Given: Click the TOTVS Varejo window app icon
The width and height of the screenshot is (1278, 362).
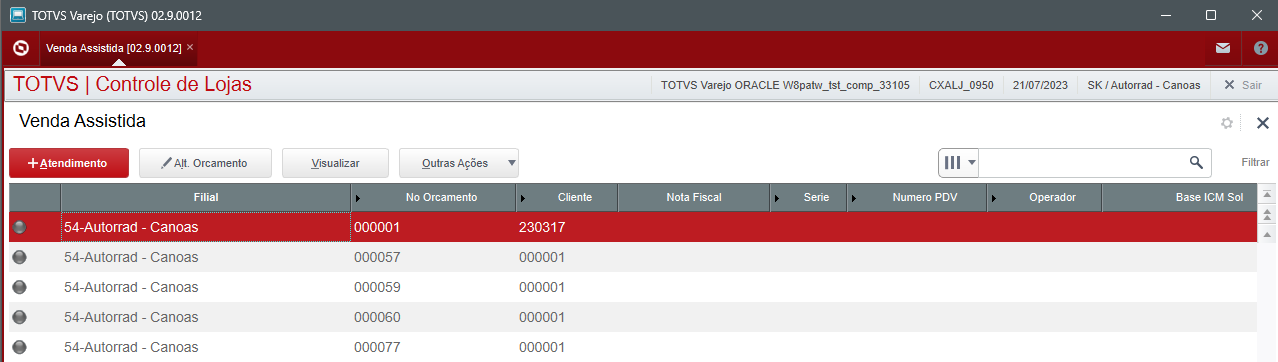Looking at the screenshot, I should (18, 15).
